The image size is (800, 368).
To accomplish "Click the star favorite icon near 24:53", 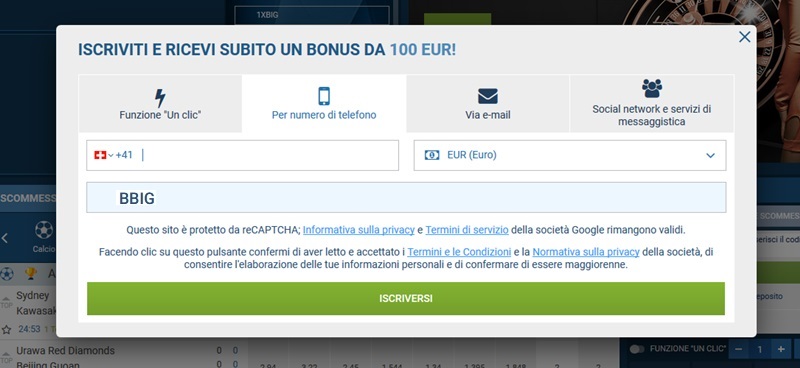I will click(x=6, y=329).
